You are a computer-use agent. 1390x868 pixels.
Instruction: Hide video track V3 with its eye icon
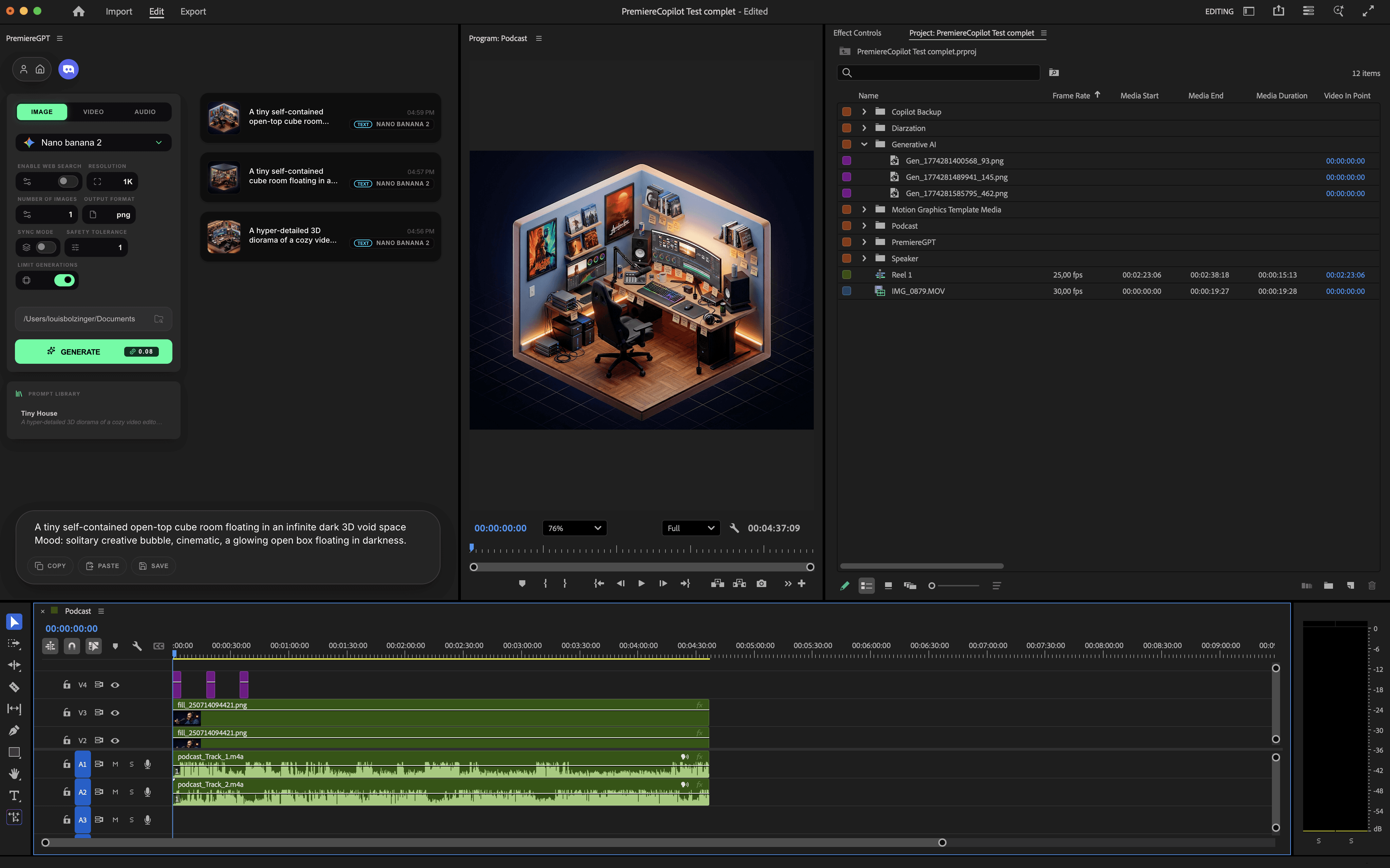[x=114, y=713]
